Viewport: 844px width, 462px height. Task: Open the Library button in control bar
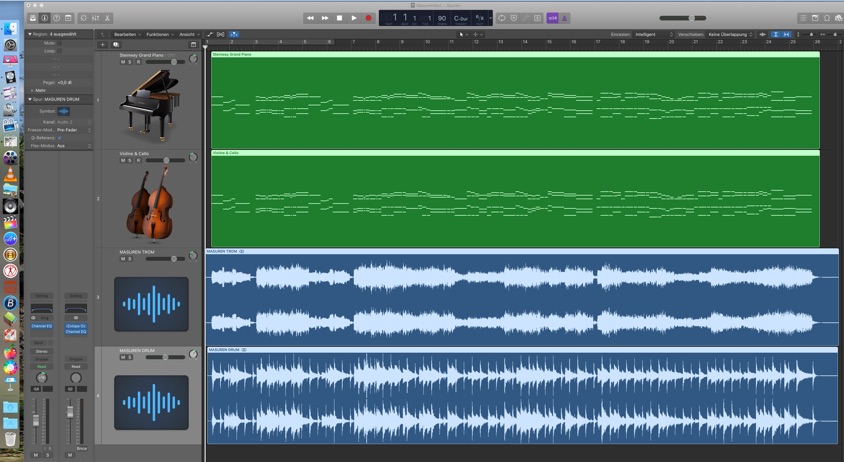click(33, 18)
